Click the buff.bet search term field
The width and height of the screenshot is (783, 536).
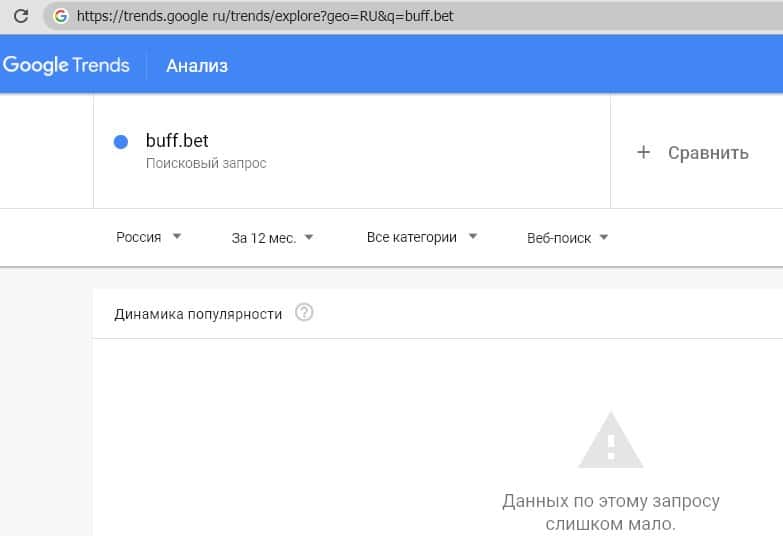[x=177, y=141]
